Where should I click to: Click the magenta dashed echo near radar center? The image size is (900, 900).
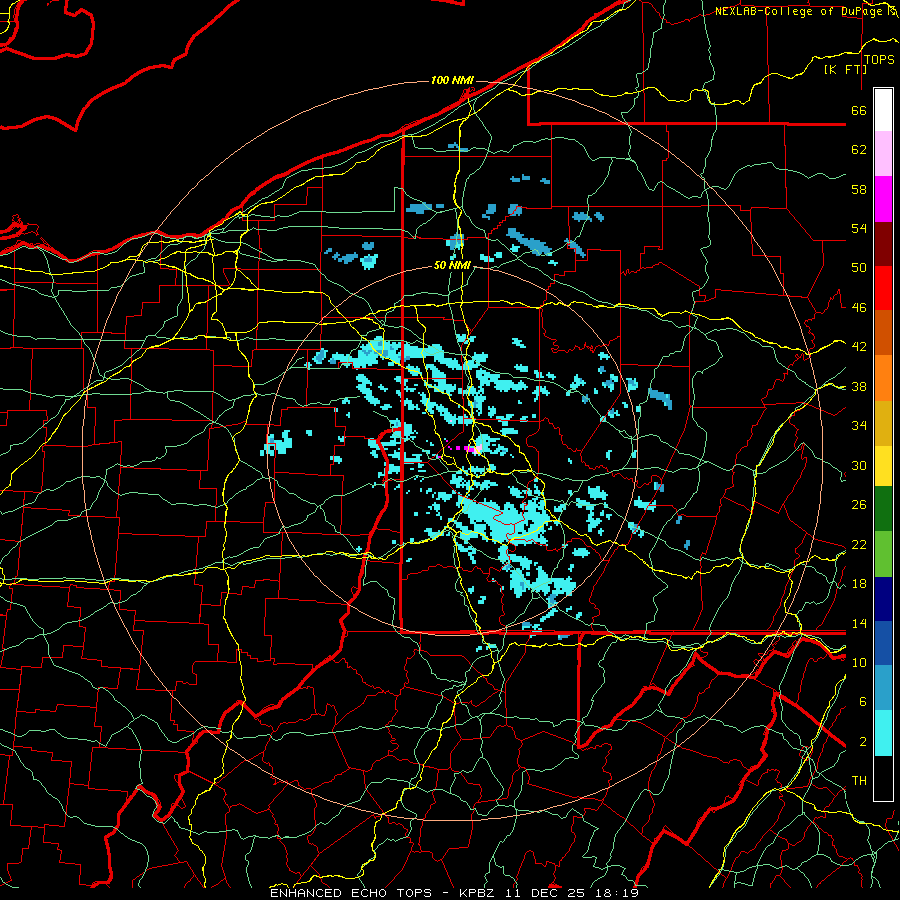(463, 448)
